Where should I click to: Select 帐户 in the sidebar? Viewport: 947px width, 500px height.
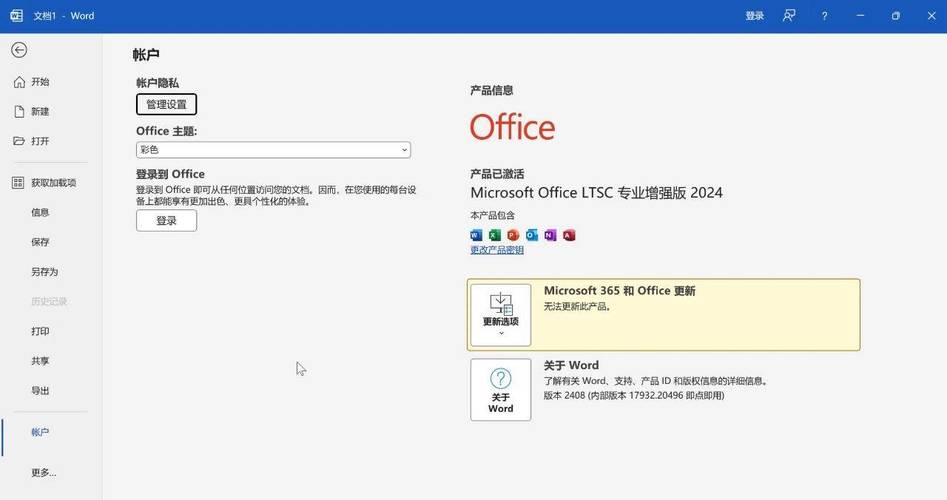[x=40, y=432]
